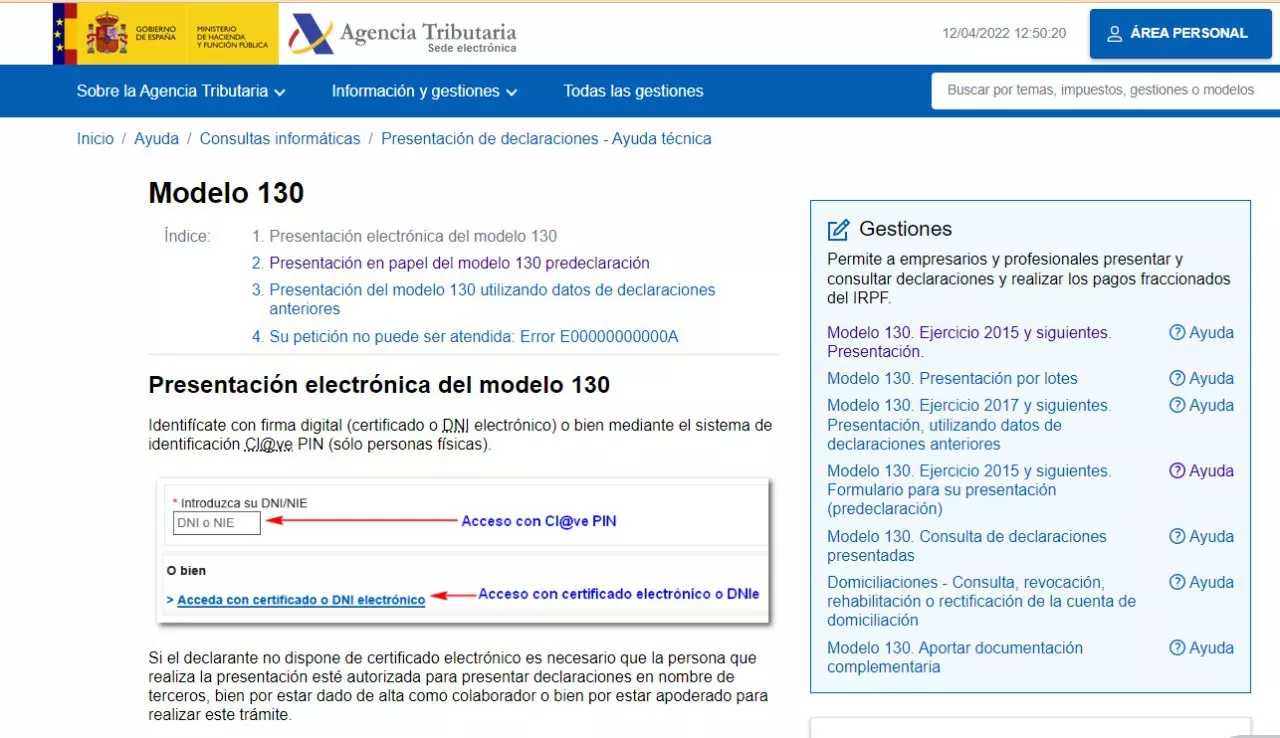Click the Gestiones edit pencil icon

(x=838, y=229)
